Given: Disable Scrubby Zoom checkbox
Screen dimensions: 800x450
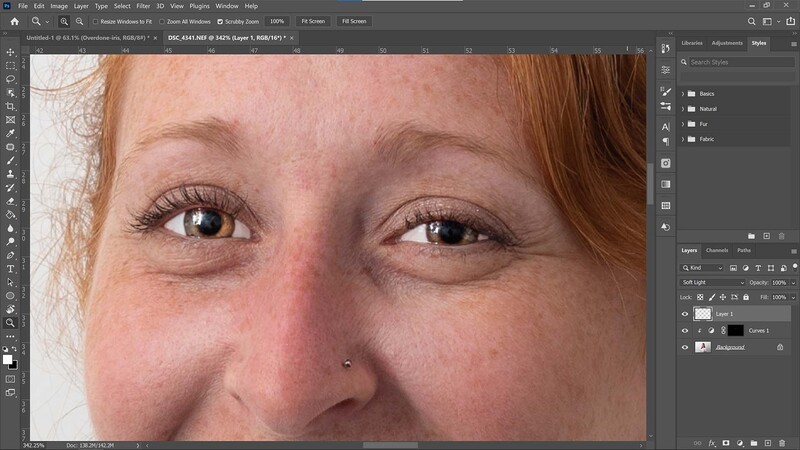Looking at the screenshot, I should point(220,21).
